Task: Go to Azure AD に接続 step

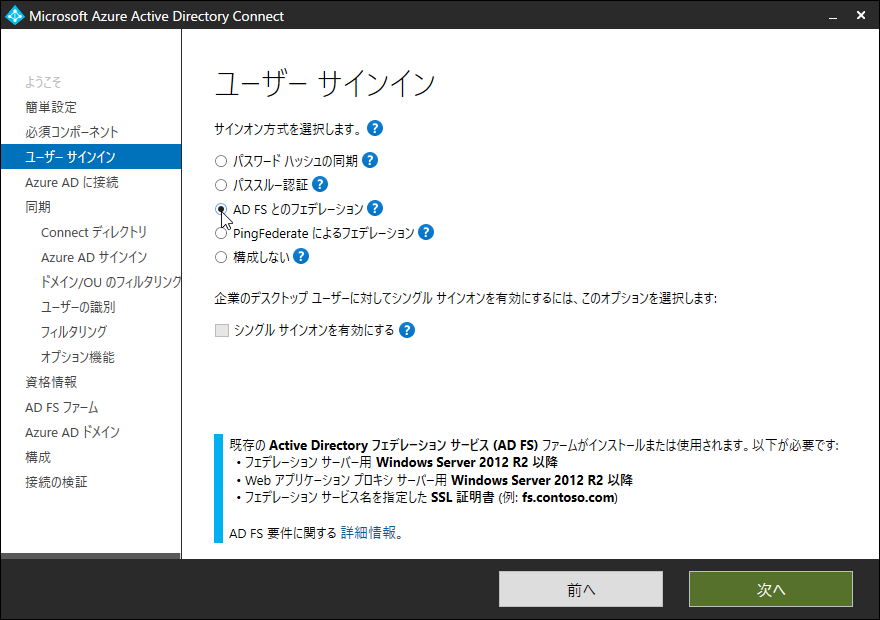Action: pos(72,182)
